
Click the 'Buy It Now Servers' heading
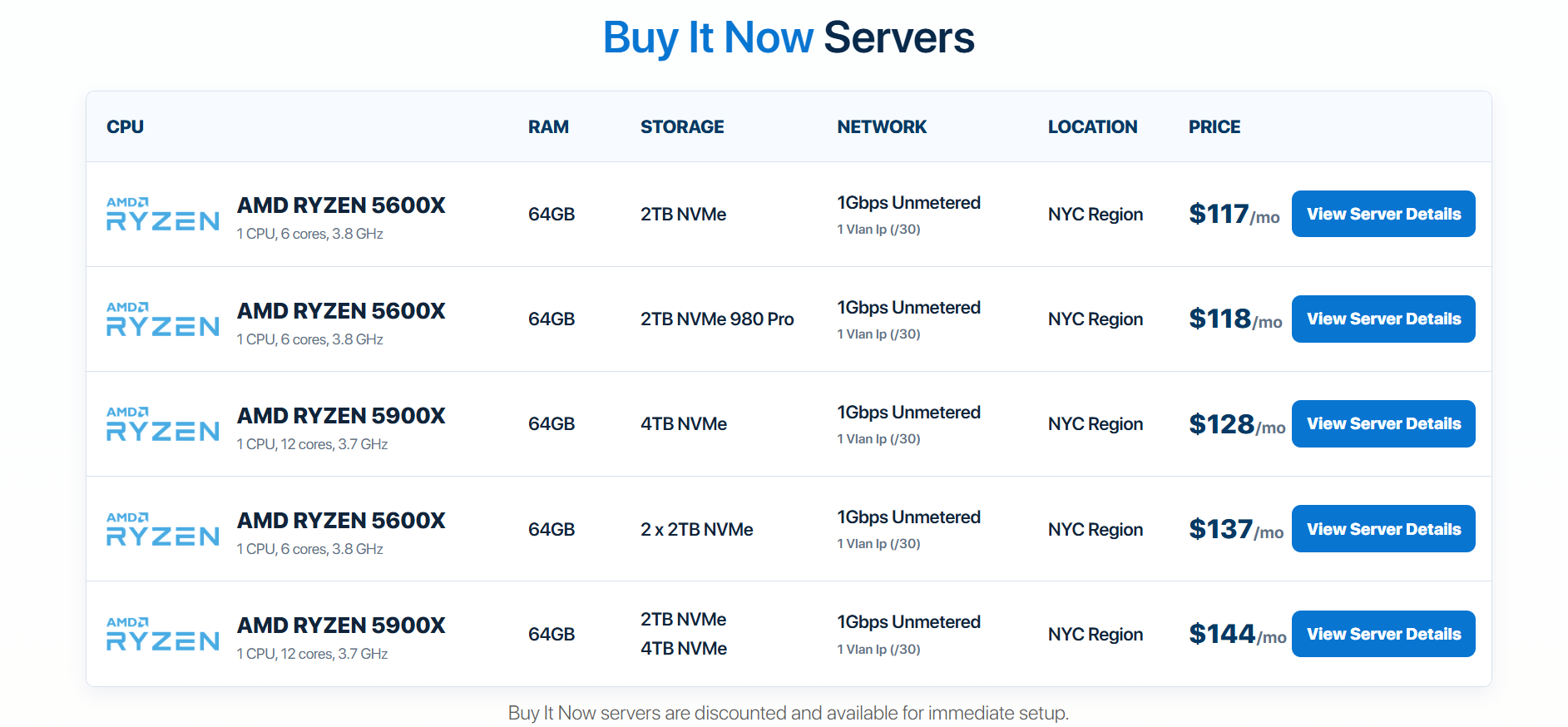tap(789, 38)
